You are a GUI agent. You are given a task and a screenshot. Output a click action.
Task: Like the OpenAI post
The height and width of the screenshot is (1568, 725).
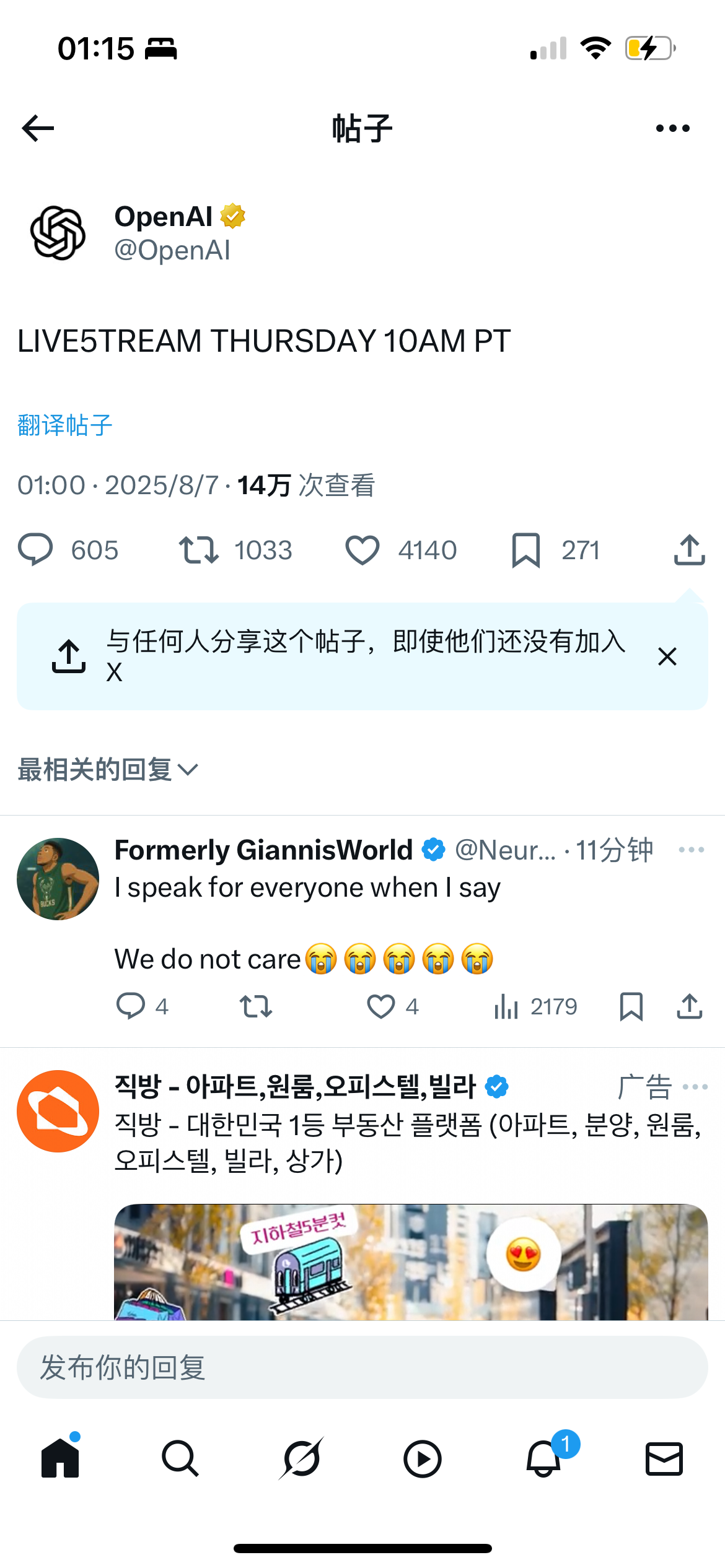pyautogui.click(x=362, y=550)
